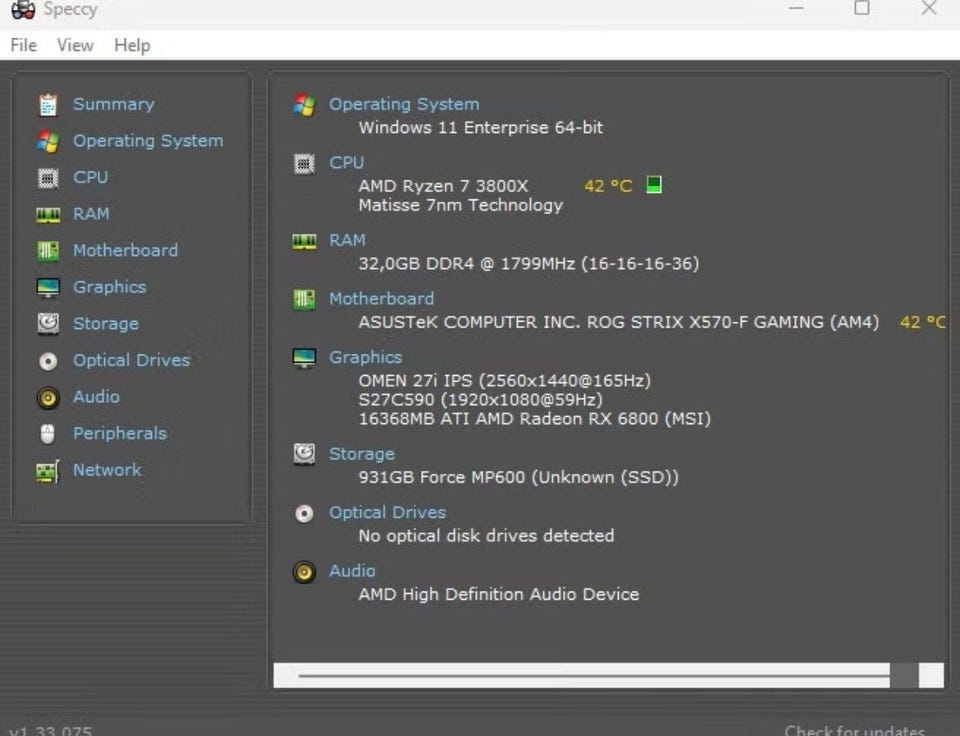This screenshot has height=736, width=960.
Task: Click the CPU chip icon in sidebar
Action: pyautogui.click(x=48, y=178)
